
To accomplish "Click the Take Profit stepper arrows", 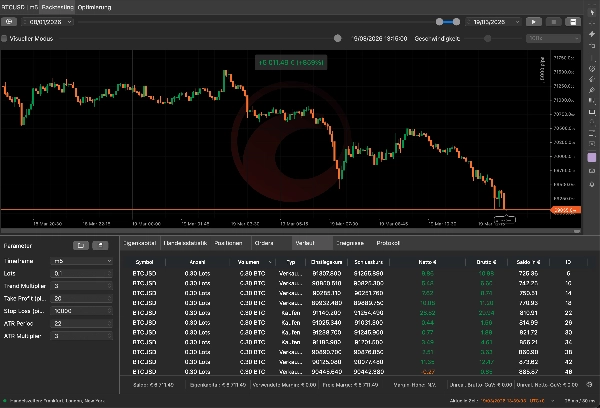I will [x=109, y=299].
